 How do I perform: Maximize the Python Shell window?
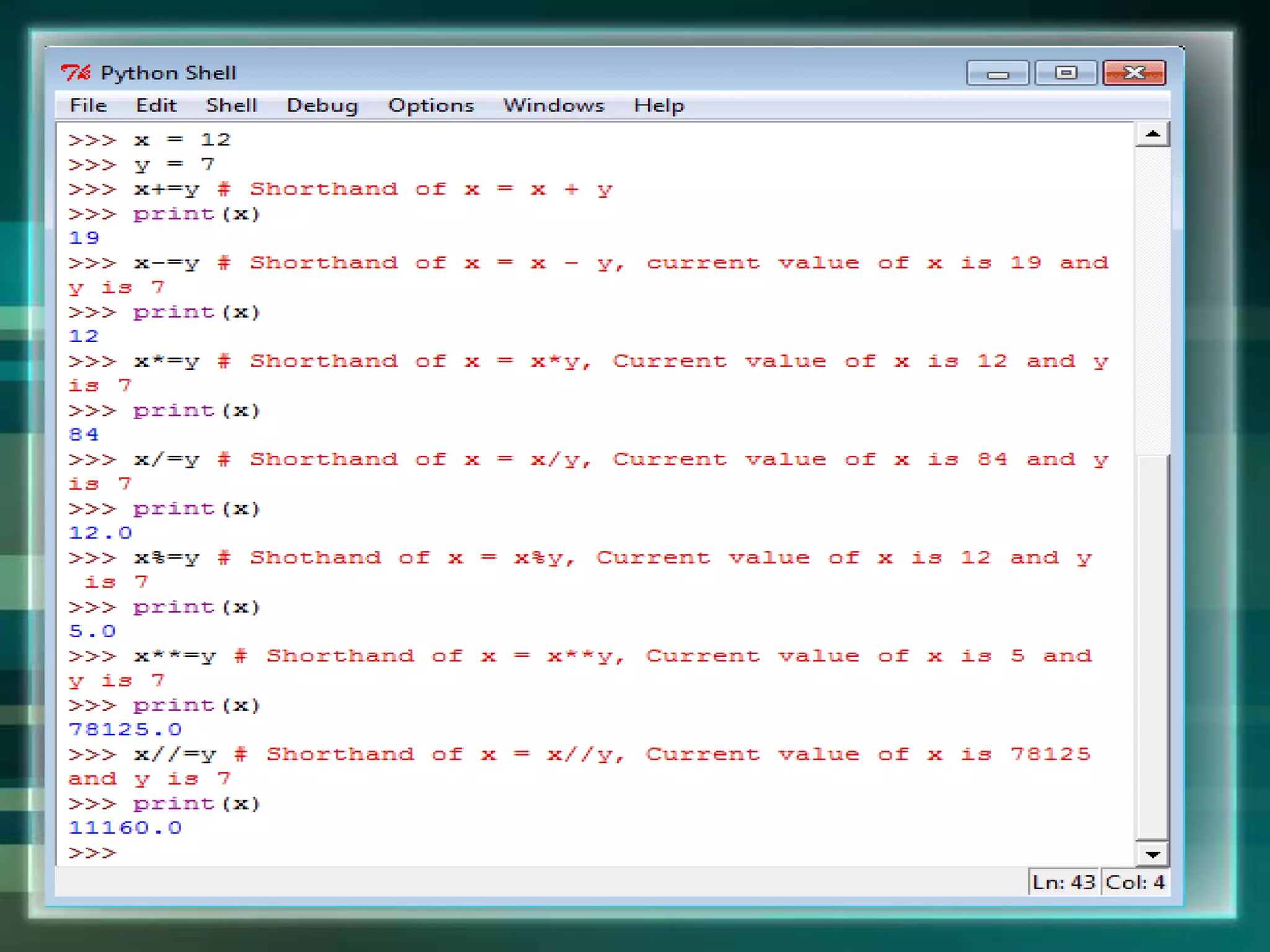coord(1065,74)
